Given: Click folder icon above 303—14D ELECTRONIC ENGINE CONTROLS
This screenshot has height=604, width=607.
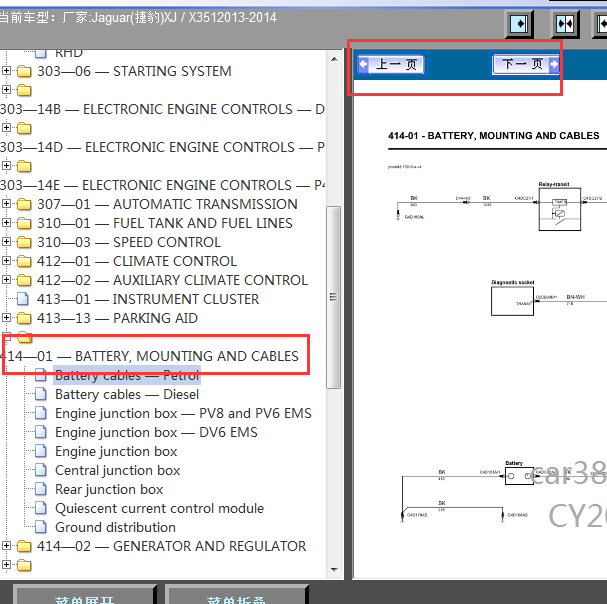Looking at the screenshot, I should click(24, 128).
